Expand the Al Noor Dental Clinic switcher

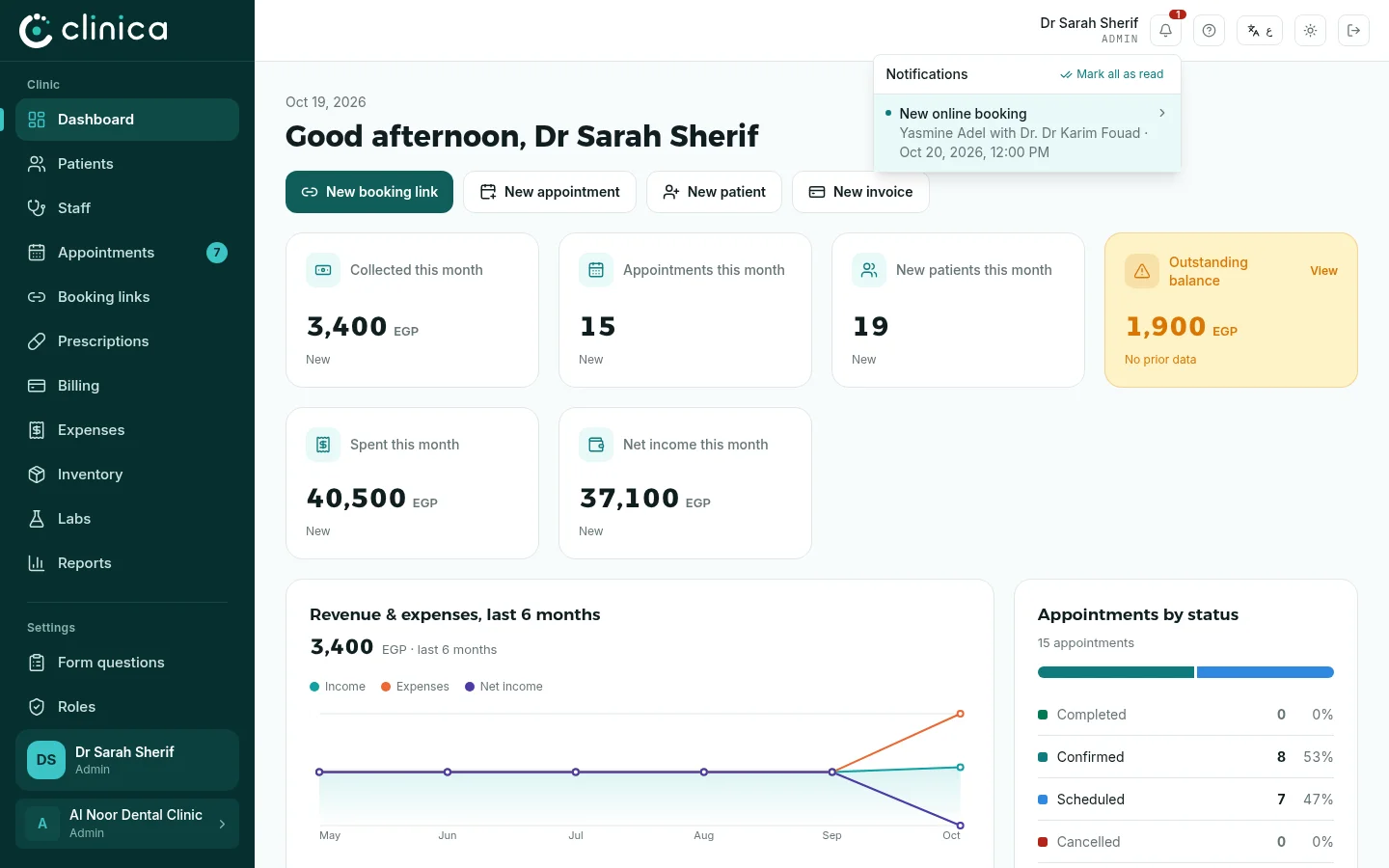coord(127,824)
